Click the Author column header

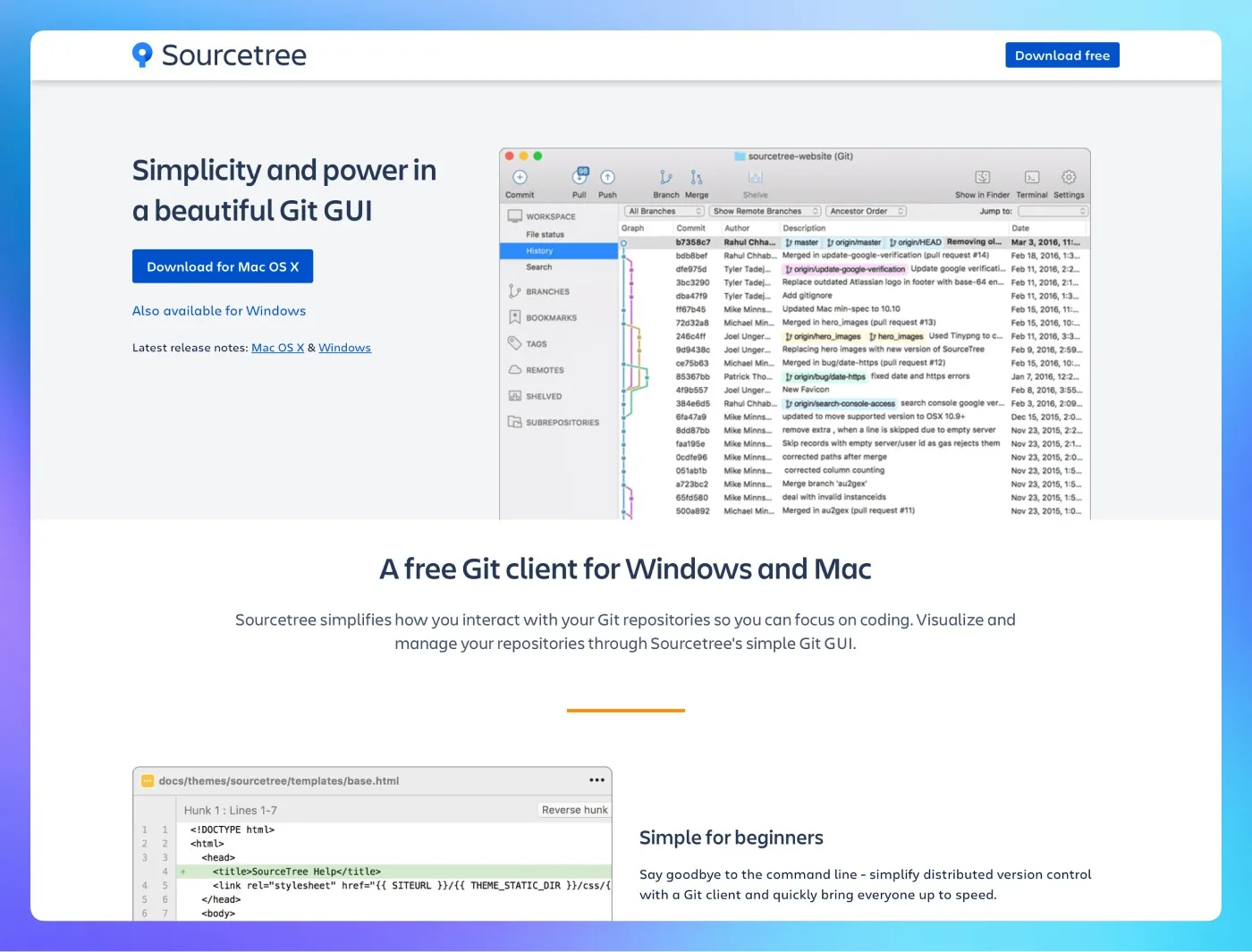coord(737,228)
